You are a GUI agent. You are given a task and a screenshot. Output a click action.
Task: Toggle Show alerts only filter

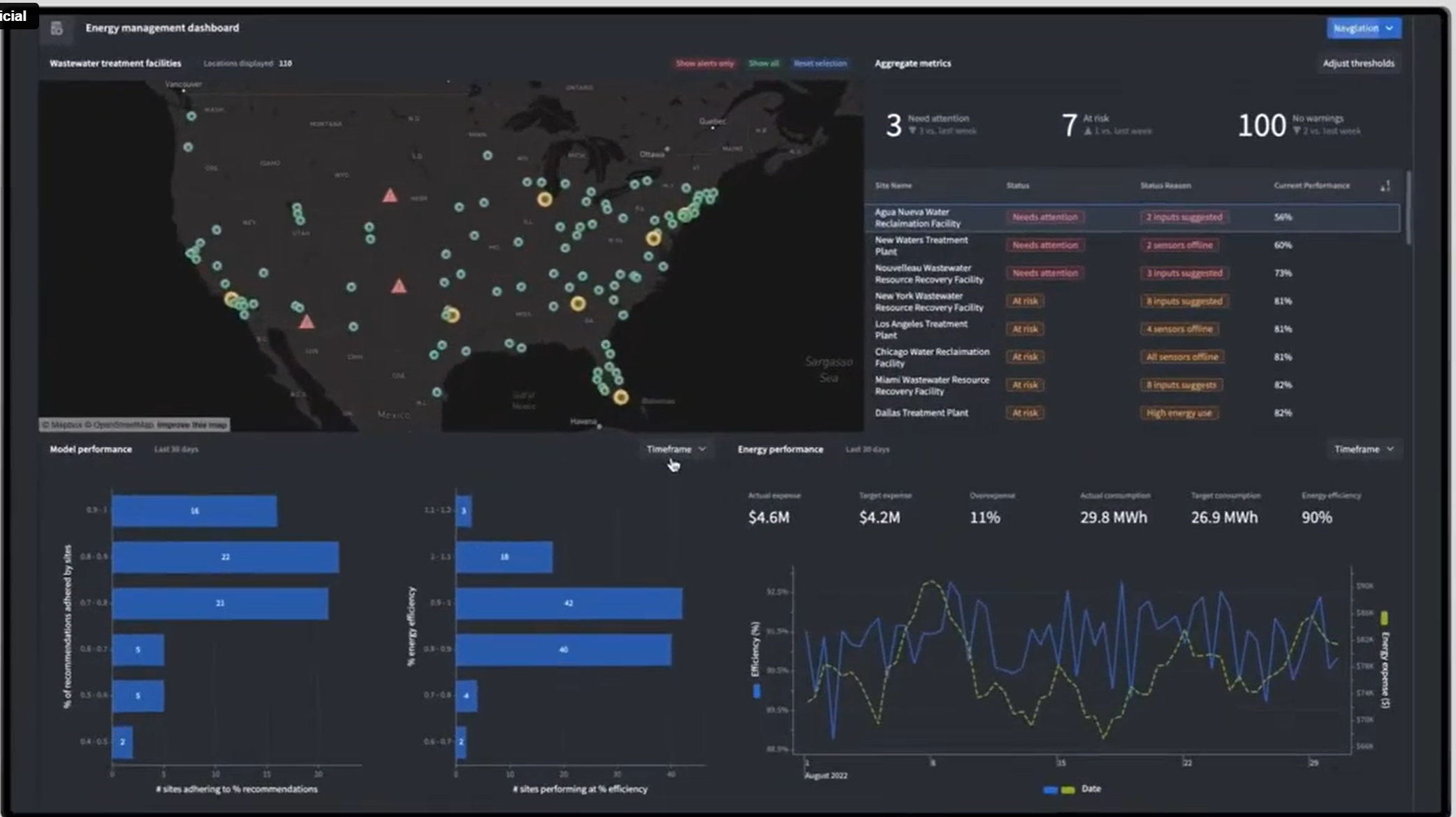click(x=704, y=64)
